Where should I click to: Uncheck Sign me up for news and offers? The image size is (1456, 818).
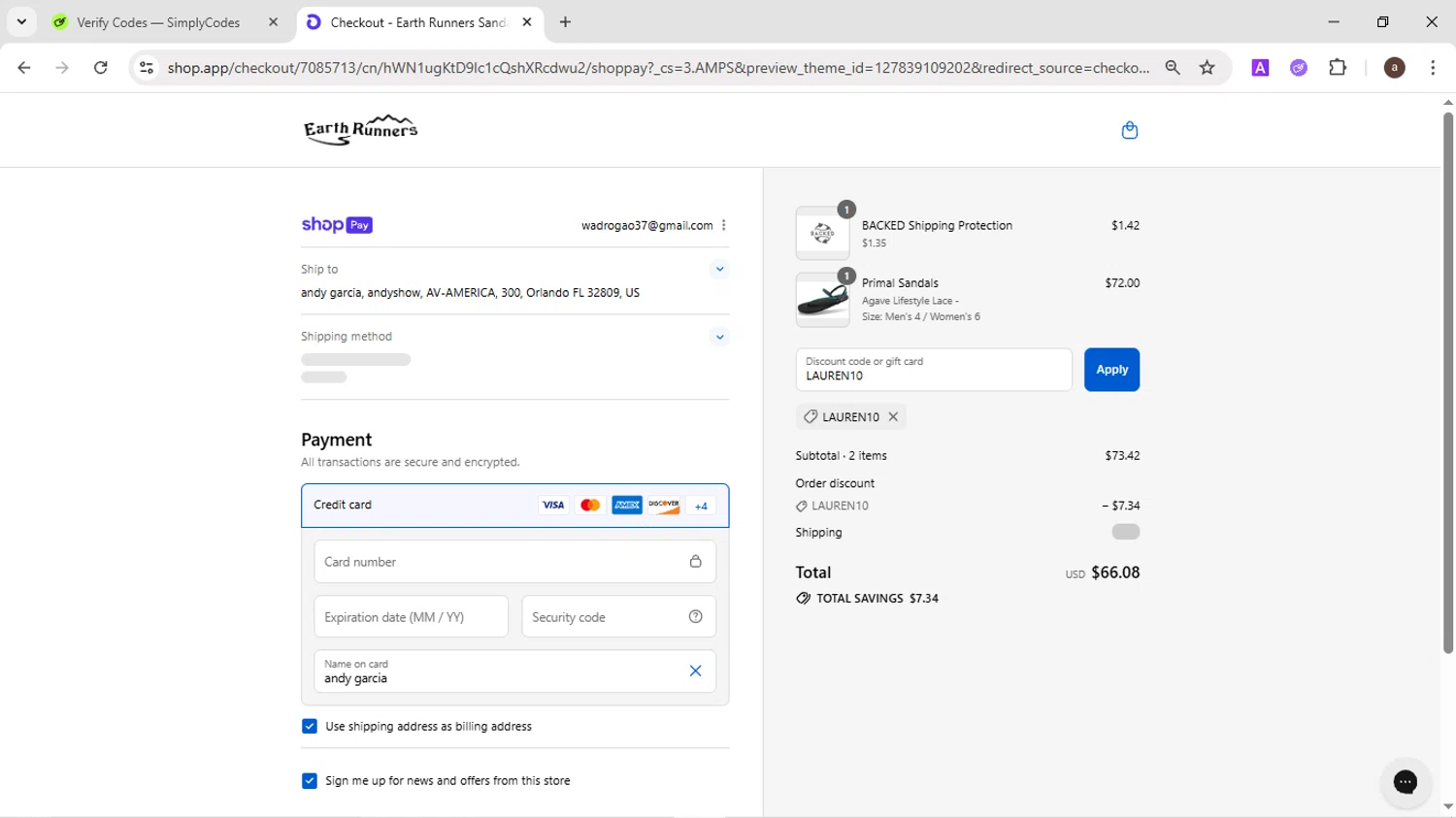coord(310,780)
